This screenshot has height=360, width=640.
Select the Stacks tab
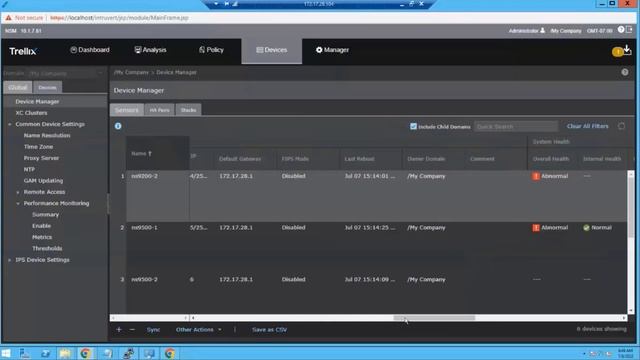[x=188, y=110]
